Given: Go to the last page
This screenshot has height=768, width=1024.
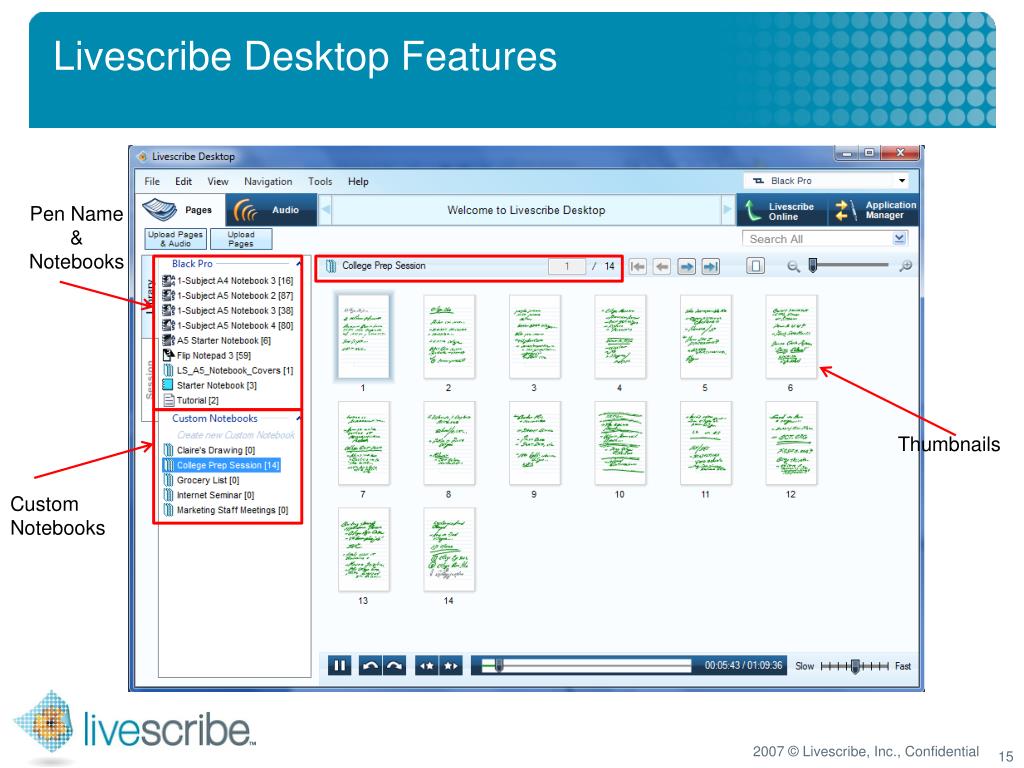Looking at the screenshot, I should [x=711, y=266].
